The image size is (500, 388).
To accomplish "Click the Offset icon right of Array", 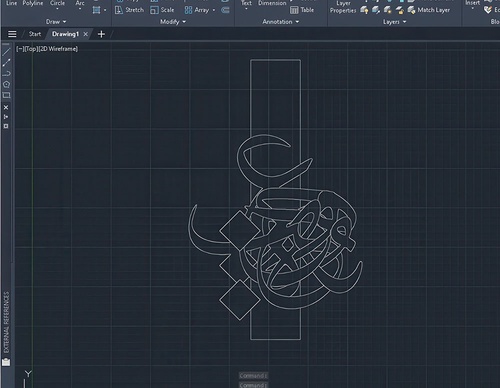I will (x=225, y=10).
